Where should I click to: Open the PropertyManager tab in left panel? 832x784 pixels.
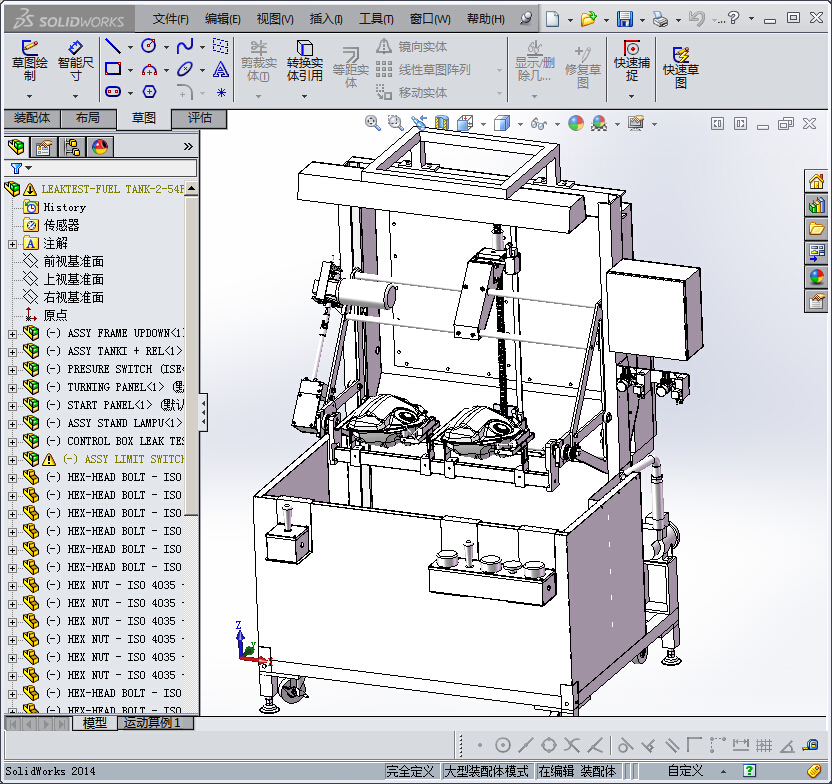pyautogui.click(x=44, y=147)
